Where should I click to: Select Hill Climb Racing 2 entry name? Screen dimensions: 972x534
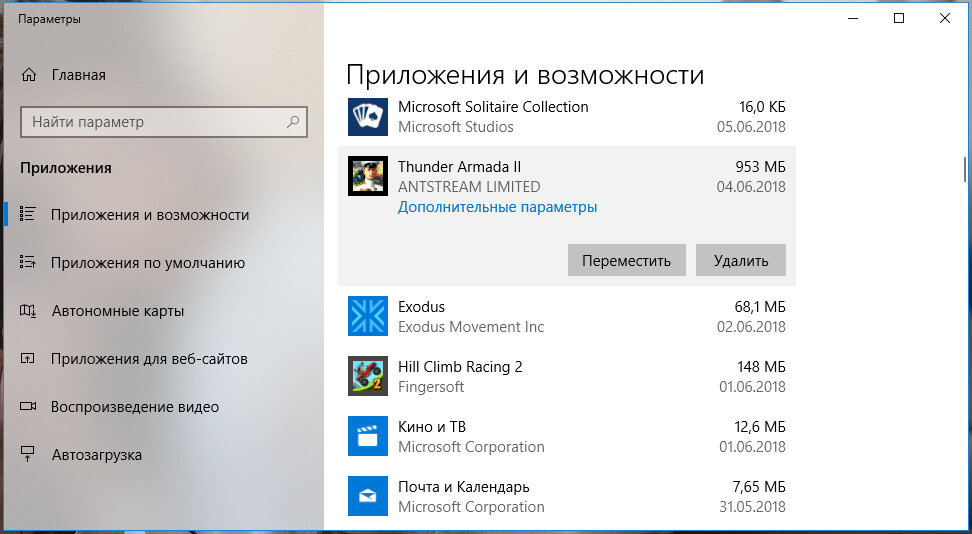[460, 367]
